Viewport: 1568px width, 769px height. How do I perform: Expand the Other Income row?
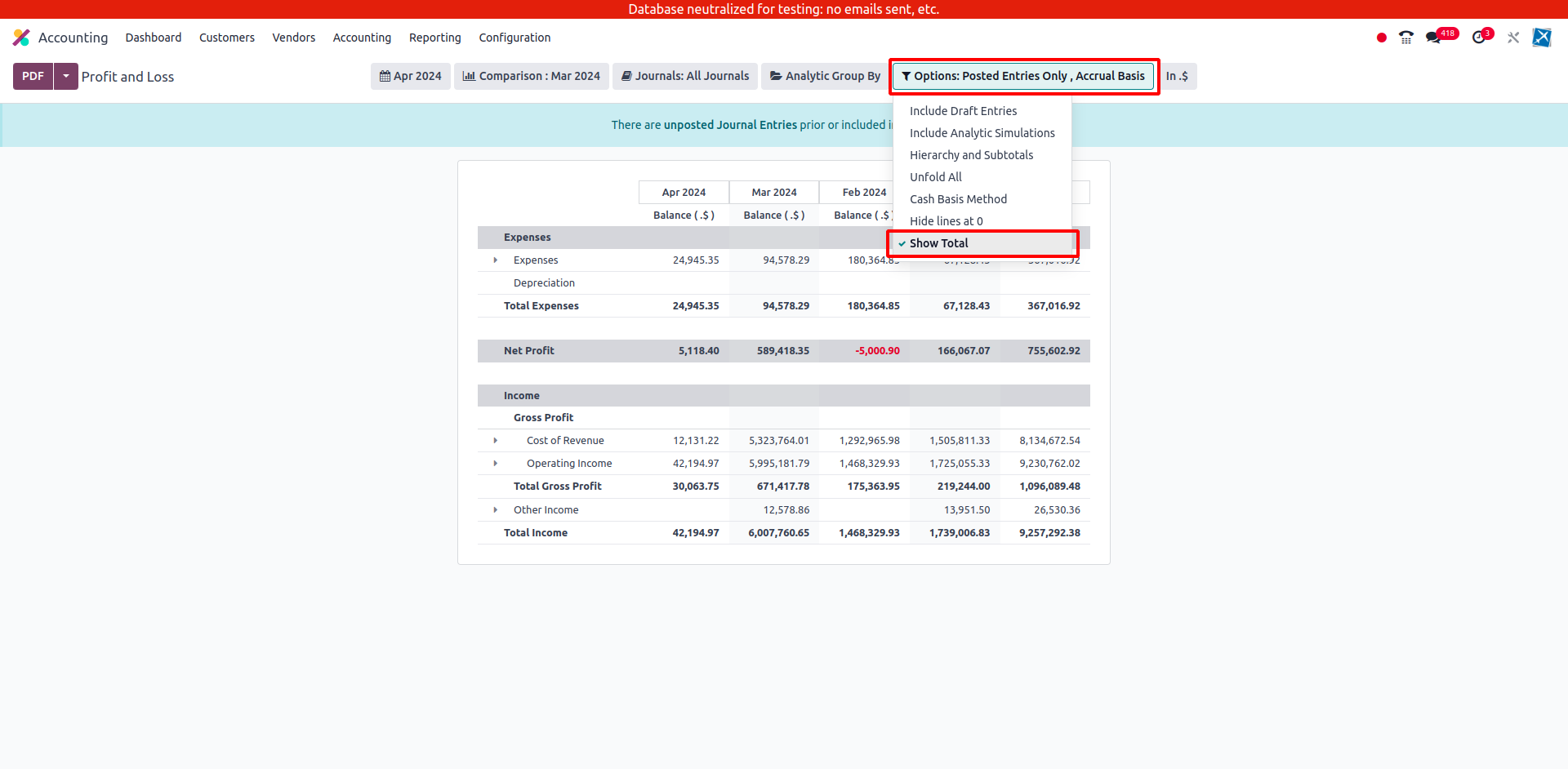click(x=496, y=510)
